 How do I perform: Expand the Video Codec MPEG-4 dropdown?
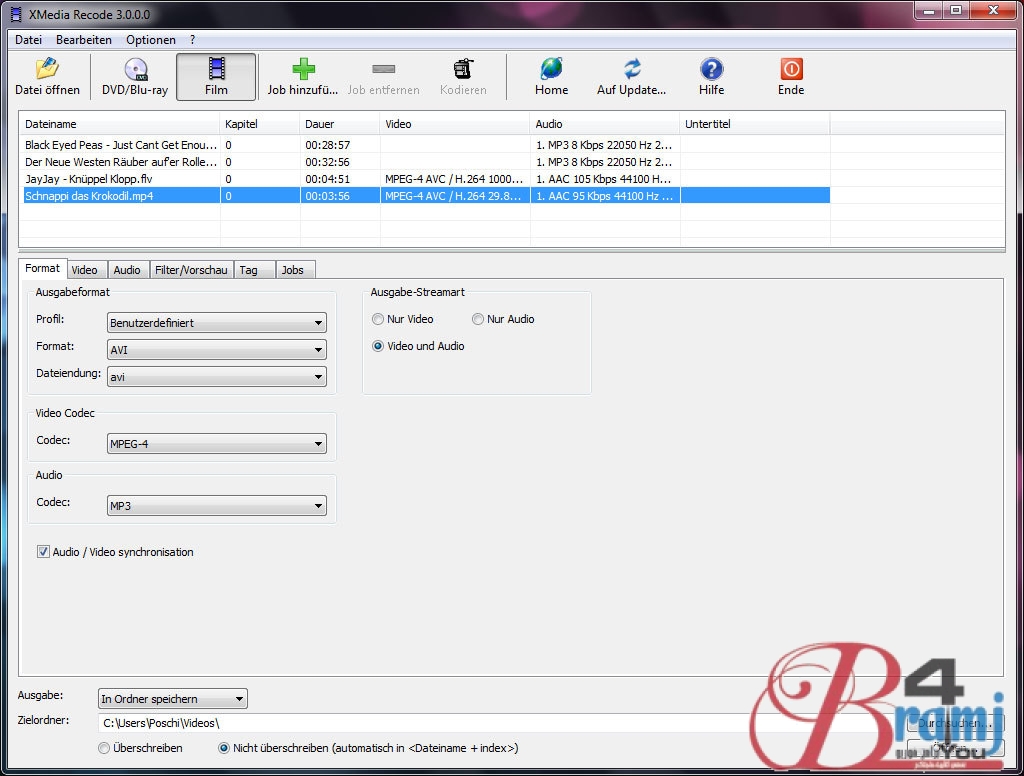217,444
